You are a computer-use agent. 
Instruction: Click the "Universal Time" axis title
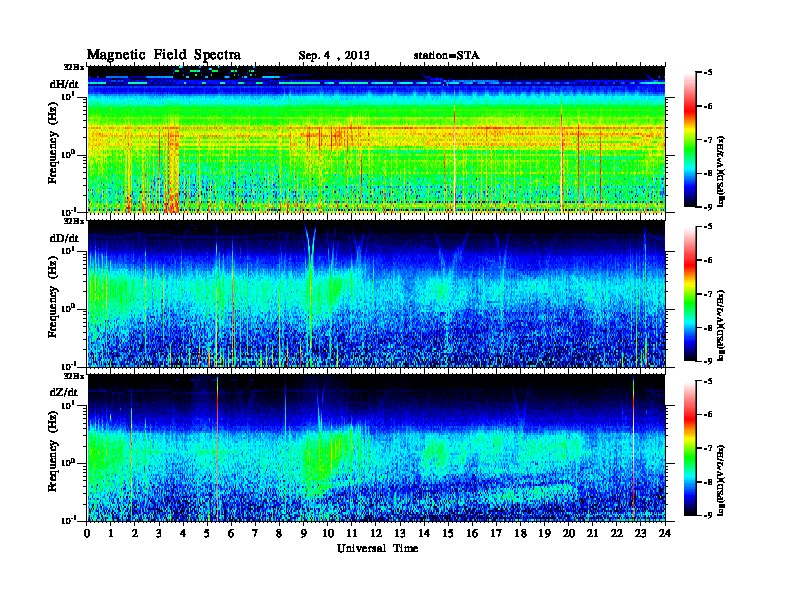point(377,548)
